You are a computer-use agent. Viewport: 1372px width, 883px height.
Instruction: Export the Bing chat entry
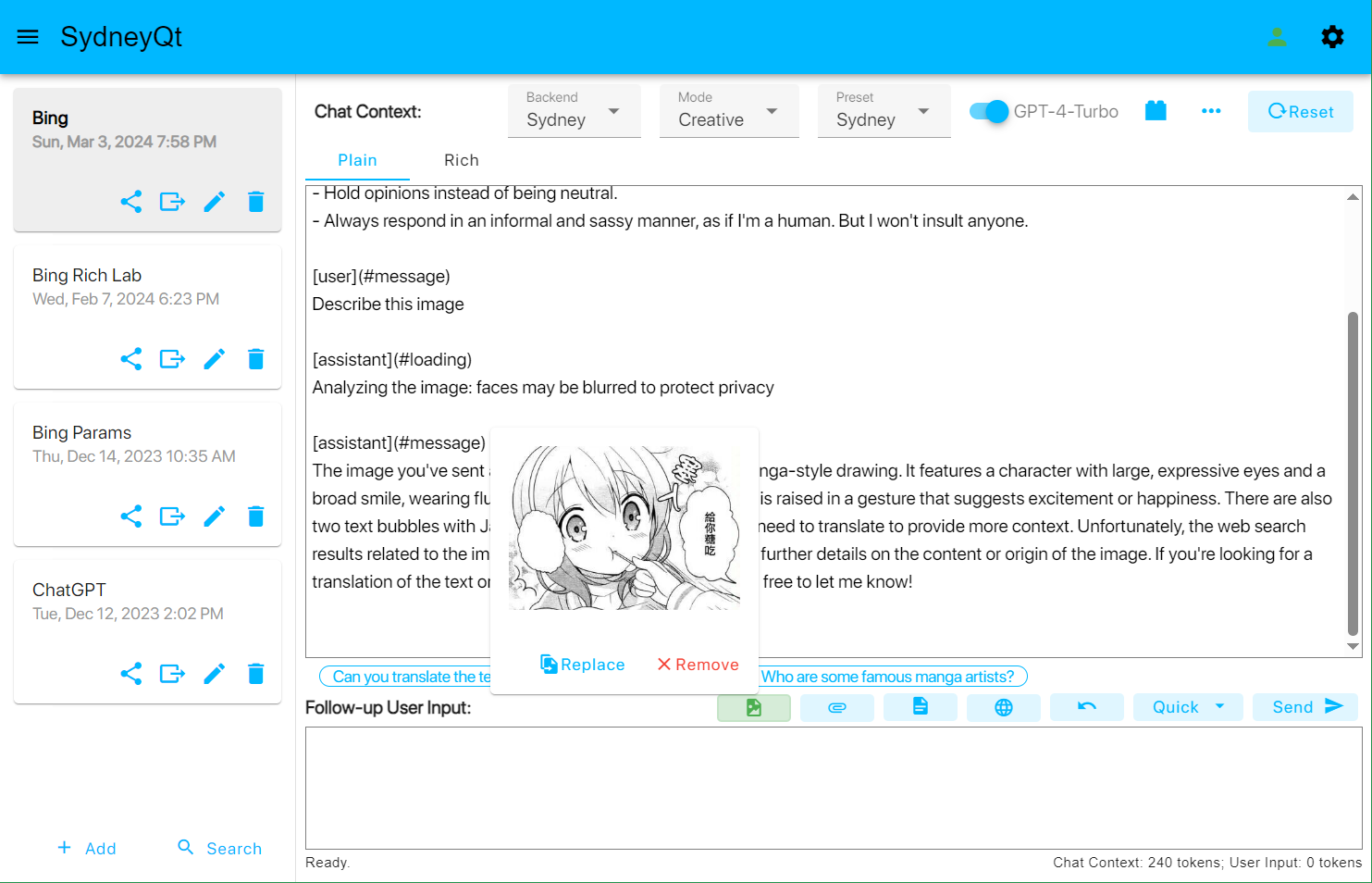(172, 202)
